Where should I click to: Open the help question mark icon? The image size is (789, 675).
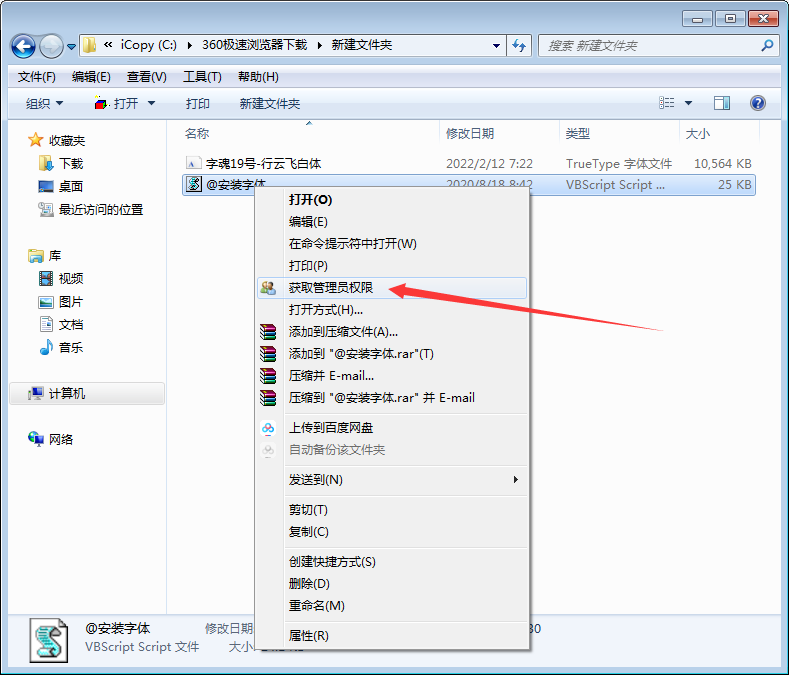click(757, 103)
